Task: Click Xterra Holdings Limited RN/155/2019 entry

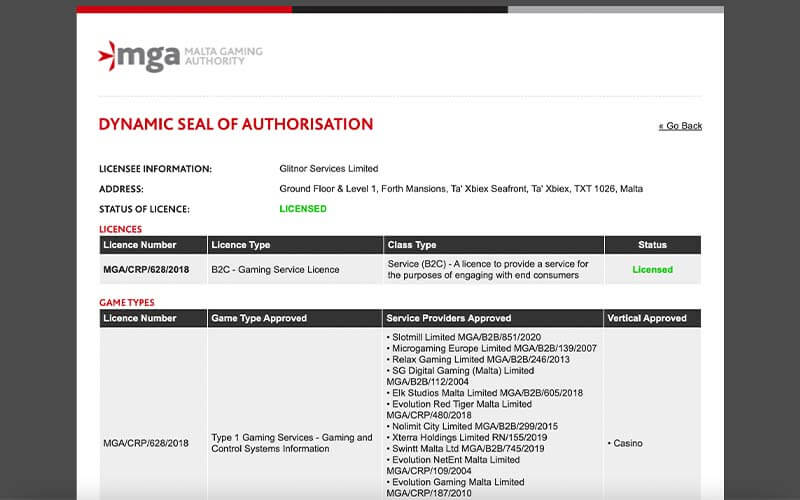Action: click(467, 437)
